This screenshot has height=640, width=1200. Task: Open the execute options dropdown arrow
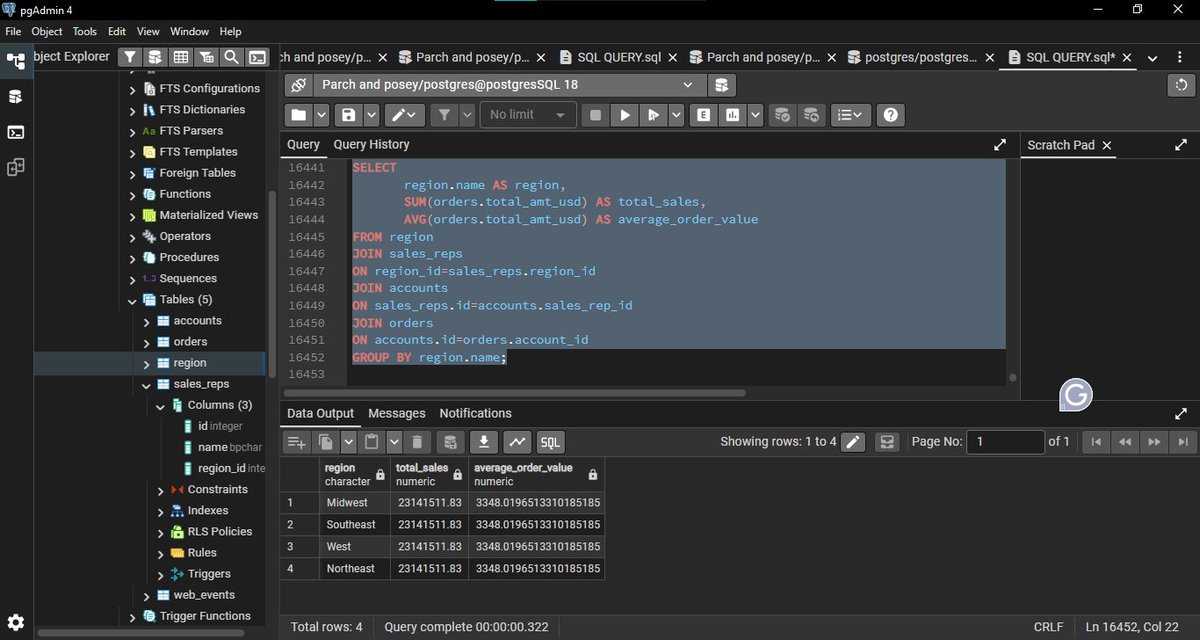point(677,115)
